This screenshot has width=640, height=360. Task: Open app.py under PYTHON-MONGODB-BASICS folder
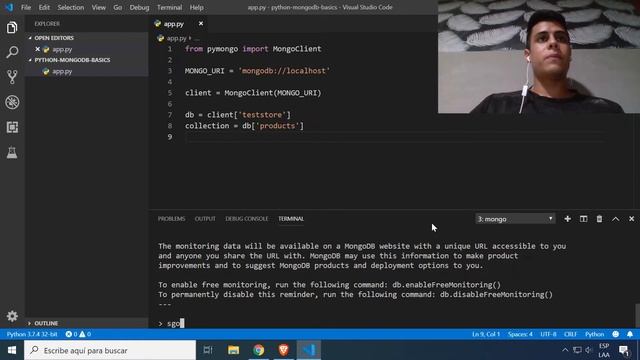tap(87, 71)
